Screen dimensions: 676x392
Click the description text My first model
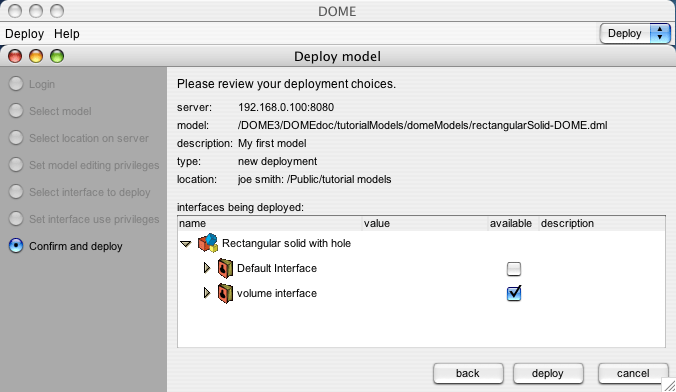point(272,143)
